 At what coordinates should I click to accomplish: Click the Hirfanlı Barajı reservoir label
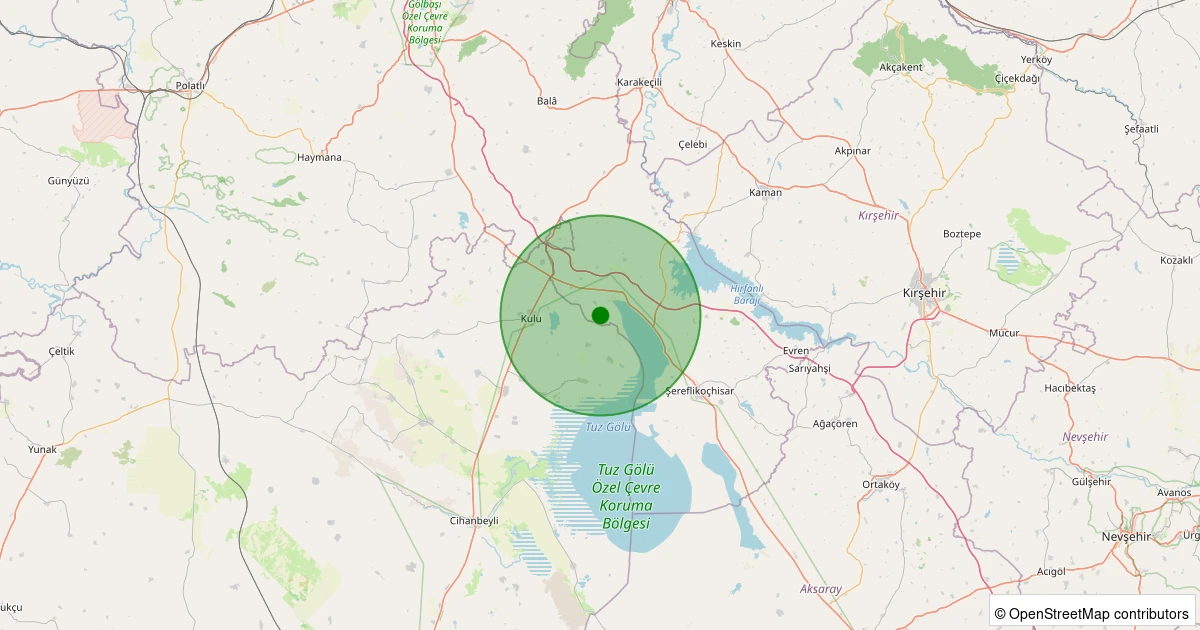tap(748, 294)
